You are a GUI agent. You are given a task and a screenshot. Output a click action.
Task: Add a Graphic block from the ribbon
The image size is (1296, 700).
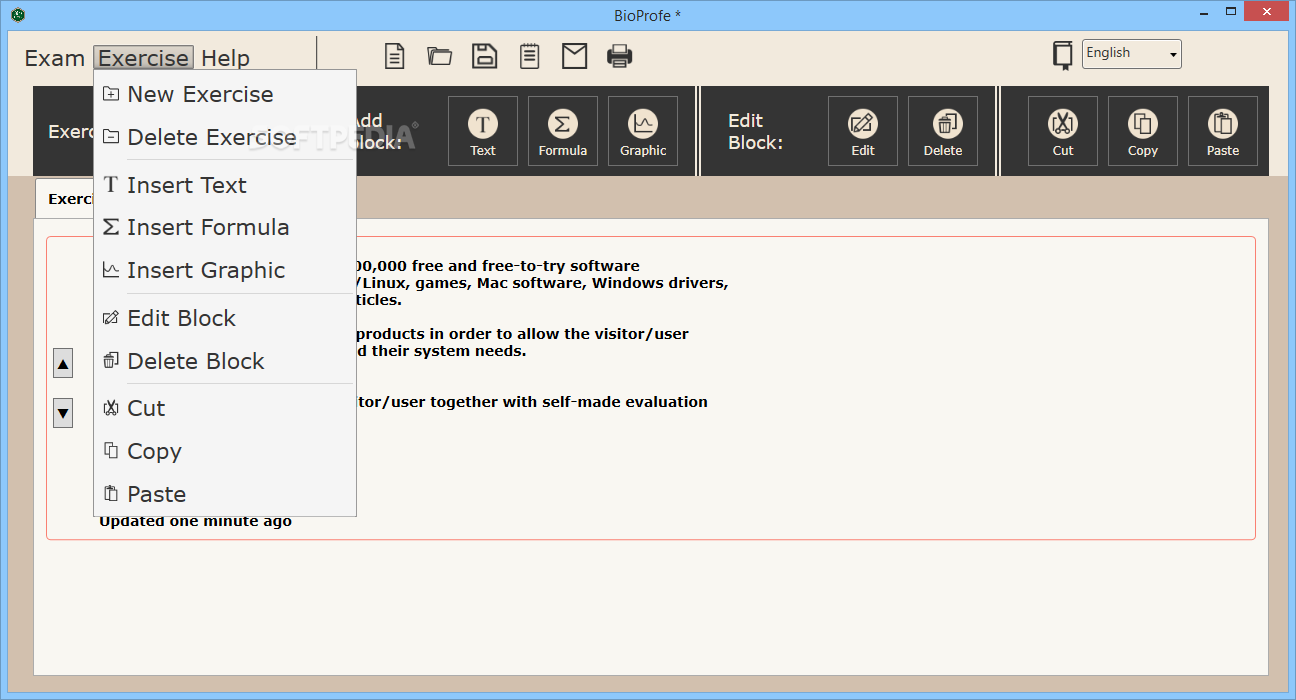coord(643,131)
